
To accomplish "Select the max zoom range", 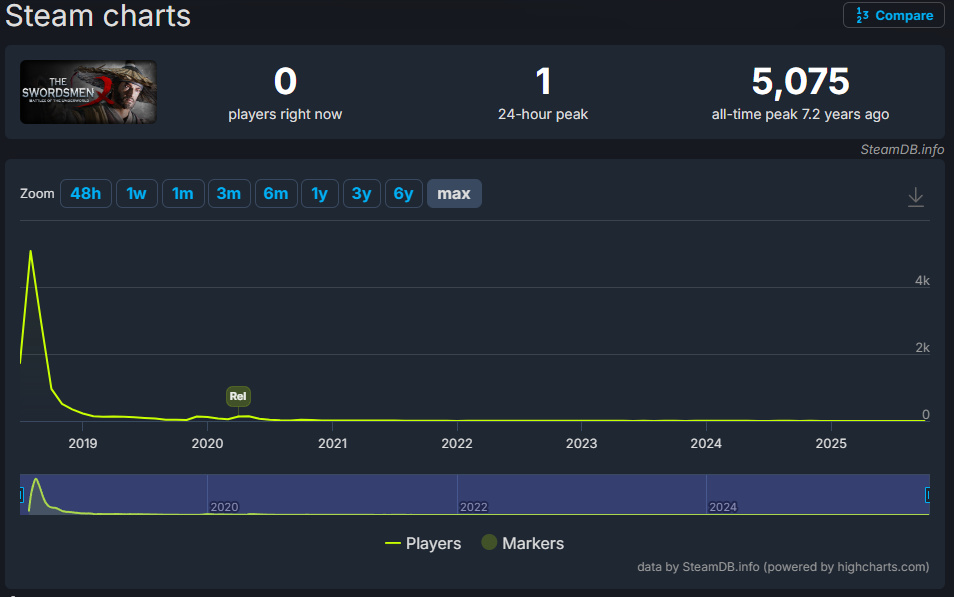I will tap(454, 194).
